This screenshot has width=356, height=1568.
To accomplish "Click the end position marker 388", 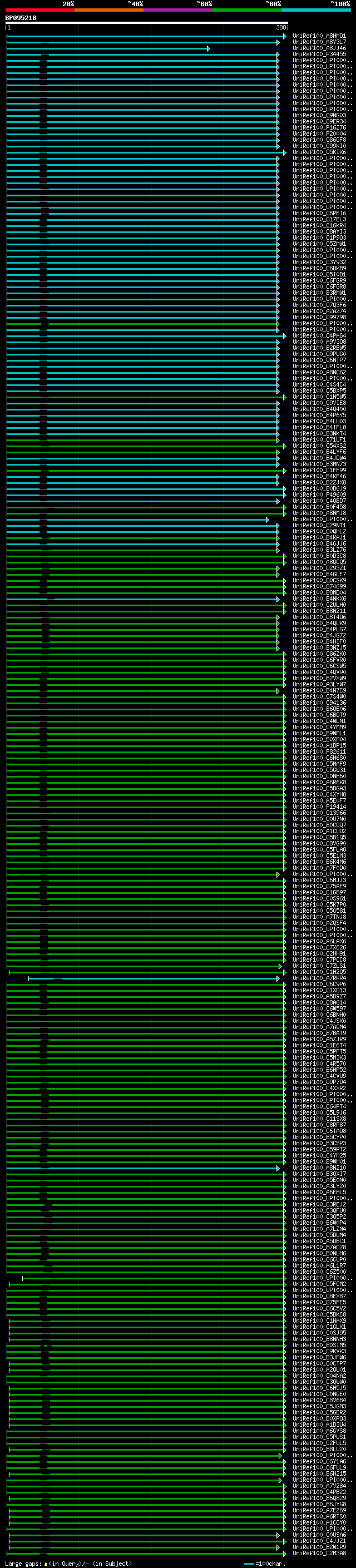I will [280, 27].
